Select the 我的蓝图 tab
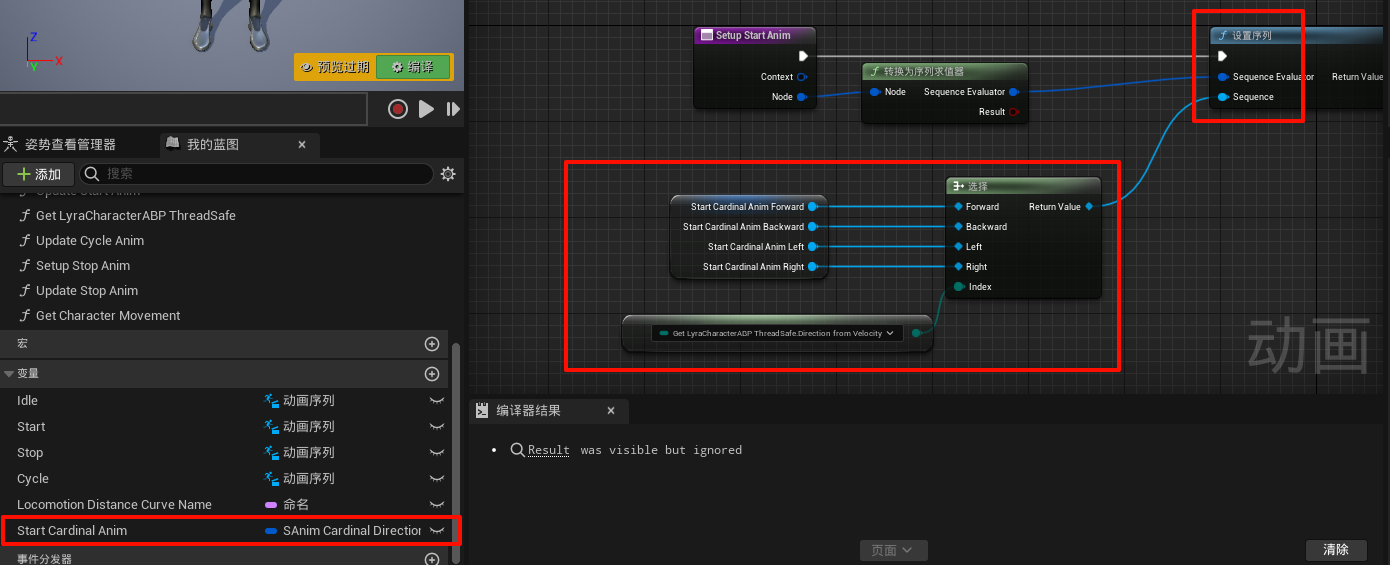 [x=240, y=144]
